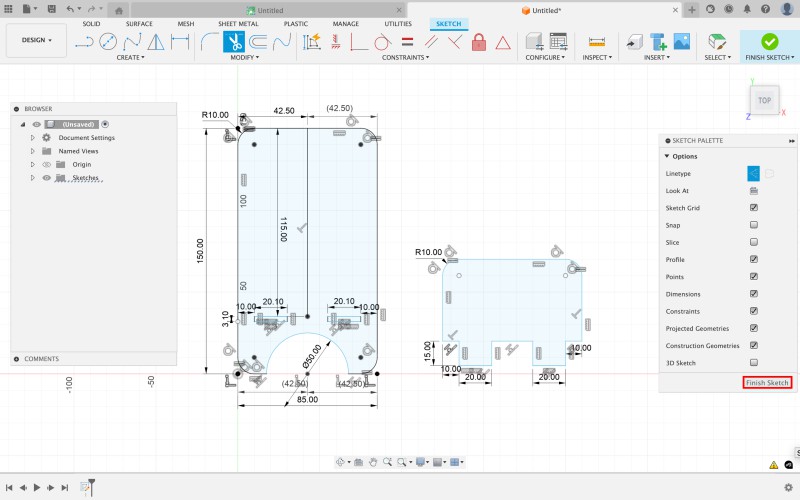Click the Undo arrow icon

70,9
